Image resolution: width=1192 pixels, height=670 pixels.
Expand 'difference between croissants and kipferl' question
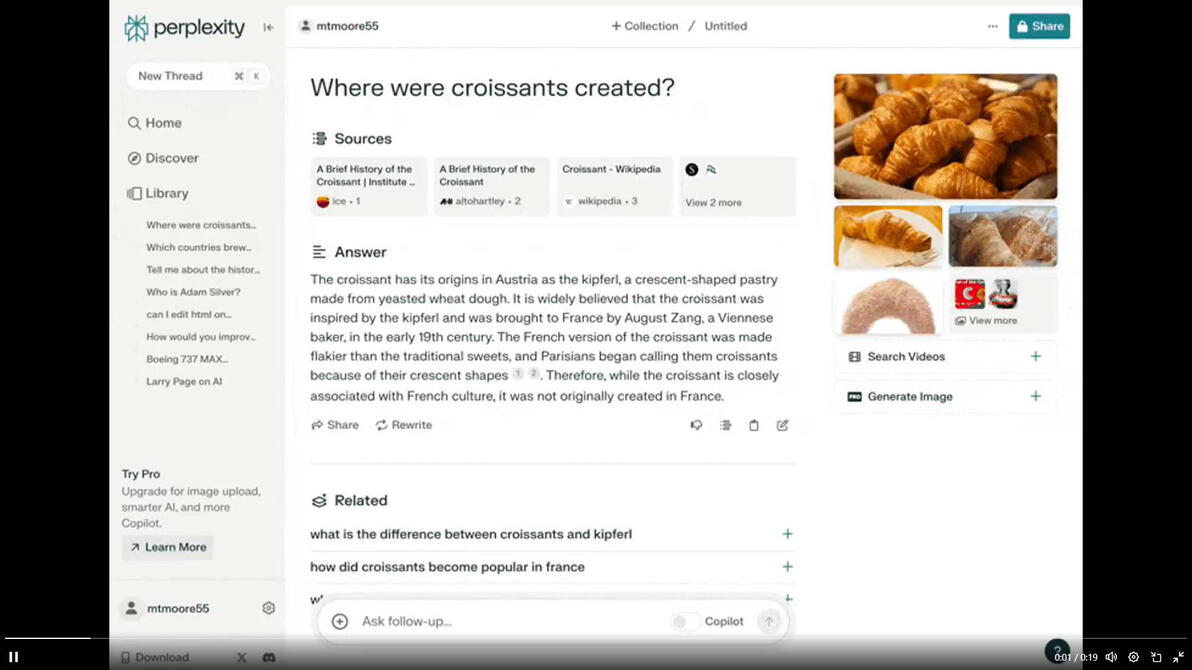tap(552, 534)
